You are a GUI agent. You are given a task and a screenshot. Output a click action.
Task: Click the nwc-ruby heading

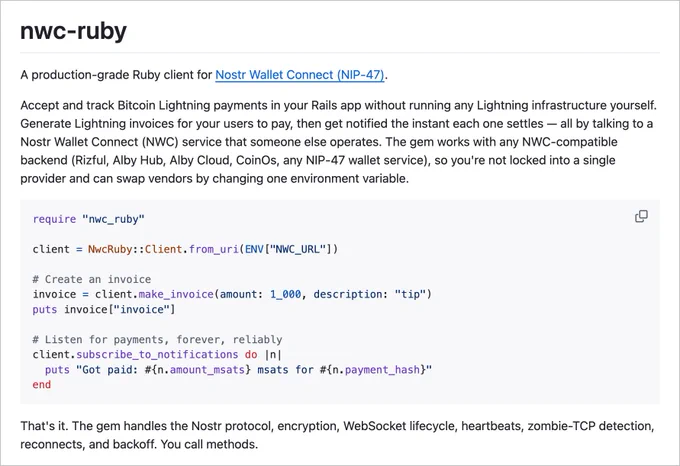pos(73,31)
